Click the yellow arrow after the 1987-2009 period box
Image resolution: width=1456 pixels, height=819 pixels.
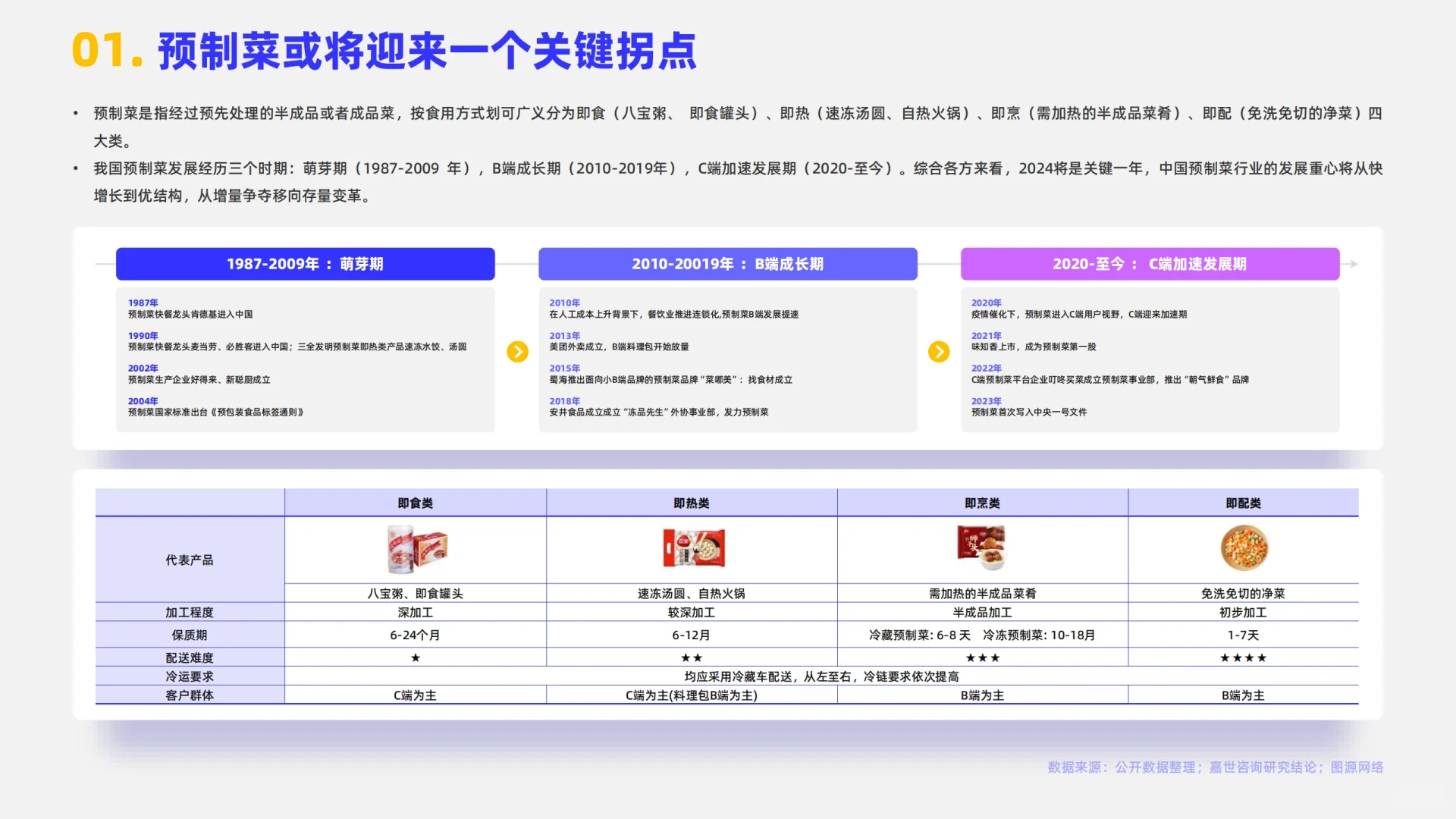pyautogui.click(x=517, y=352)
